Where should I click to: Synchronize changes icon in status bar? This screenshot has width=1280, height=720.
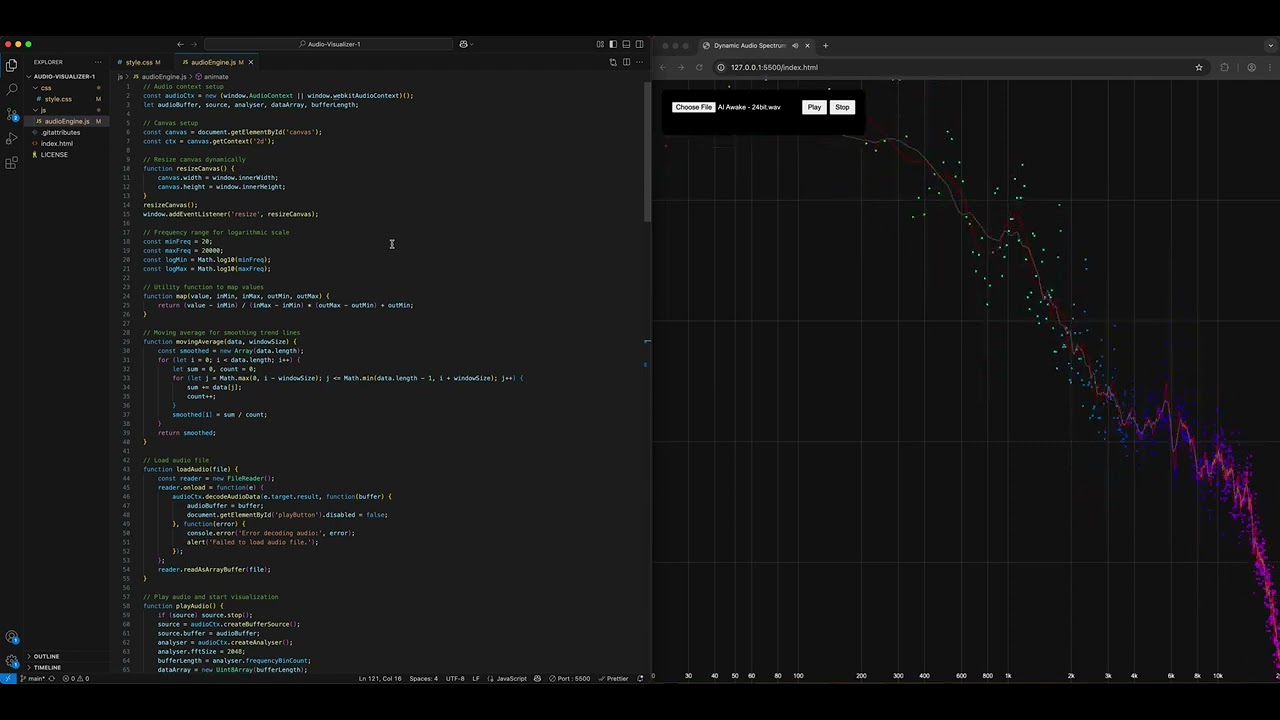click(54, 678)
